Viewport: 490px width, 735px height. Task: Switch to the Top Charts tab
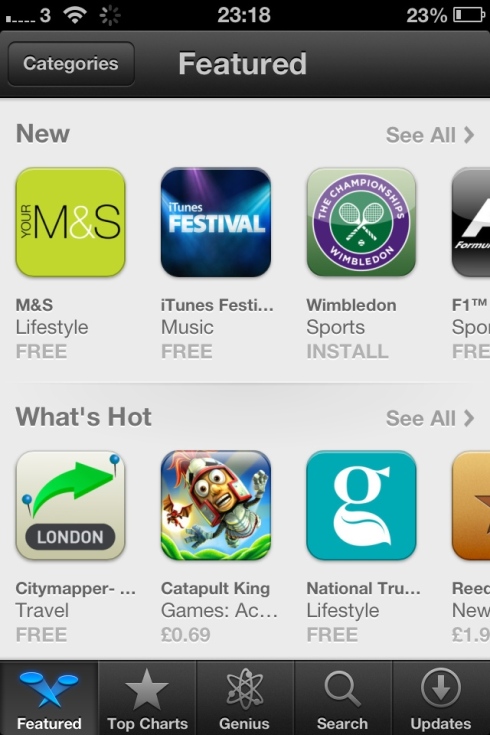click(x=147, y=698)
